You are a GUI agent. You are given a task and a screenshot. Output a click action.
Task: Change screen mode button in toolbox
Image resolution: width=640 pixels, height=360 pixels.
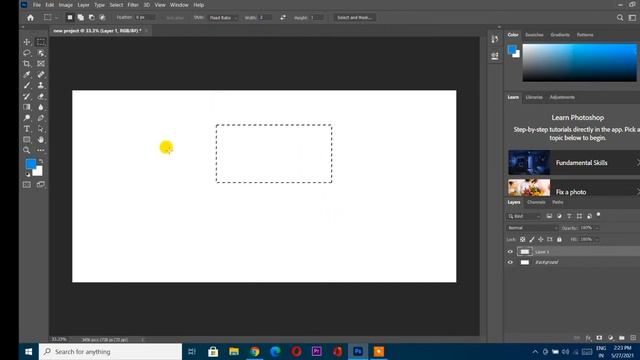click(x=41, y=185)
